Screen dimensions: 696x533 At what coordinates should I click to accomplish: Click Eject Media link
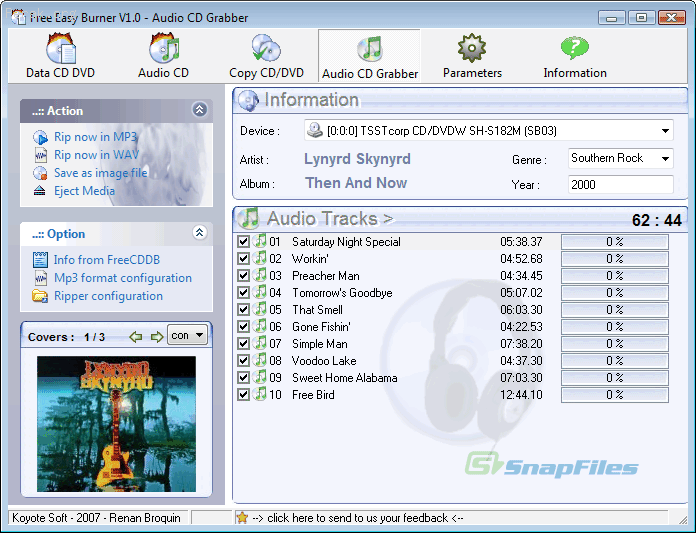pyautogui.click(x=84, y=191)
